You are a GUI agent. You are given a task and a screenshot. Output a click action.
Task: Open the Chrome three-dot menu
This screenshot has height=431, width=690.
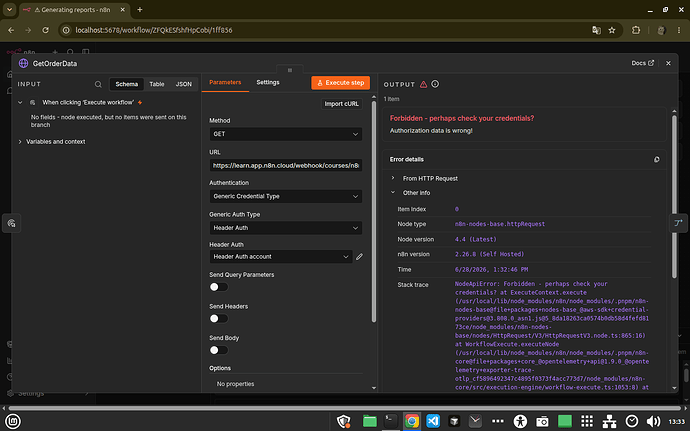pyautogui.click(x=679, y=30)
